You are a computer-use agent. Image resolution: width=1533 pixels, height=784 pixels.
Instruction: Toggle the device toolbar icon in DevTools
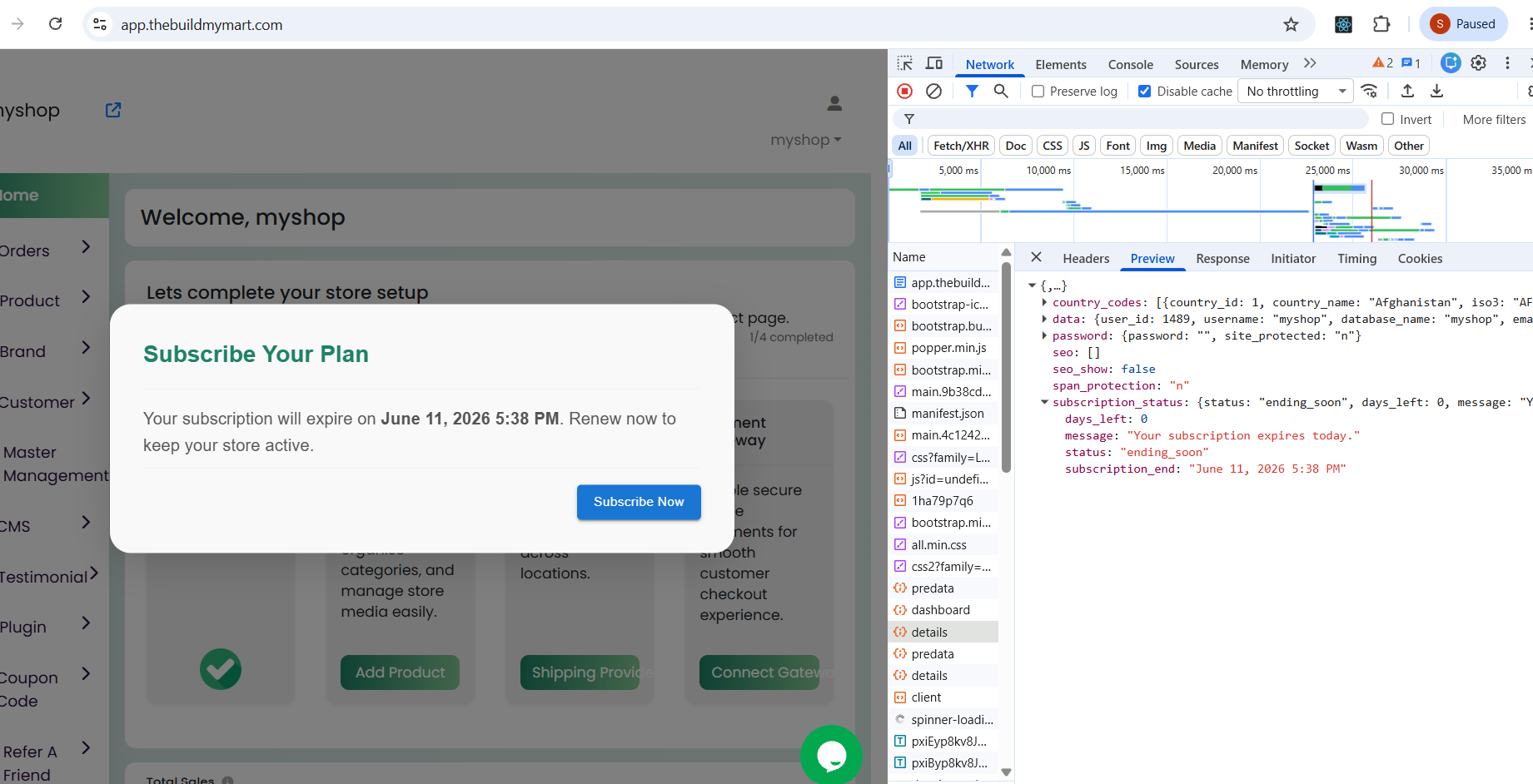tap(934, 63)
